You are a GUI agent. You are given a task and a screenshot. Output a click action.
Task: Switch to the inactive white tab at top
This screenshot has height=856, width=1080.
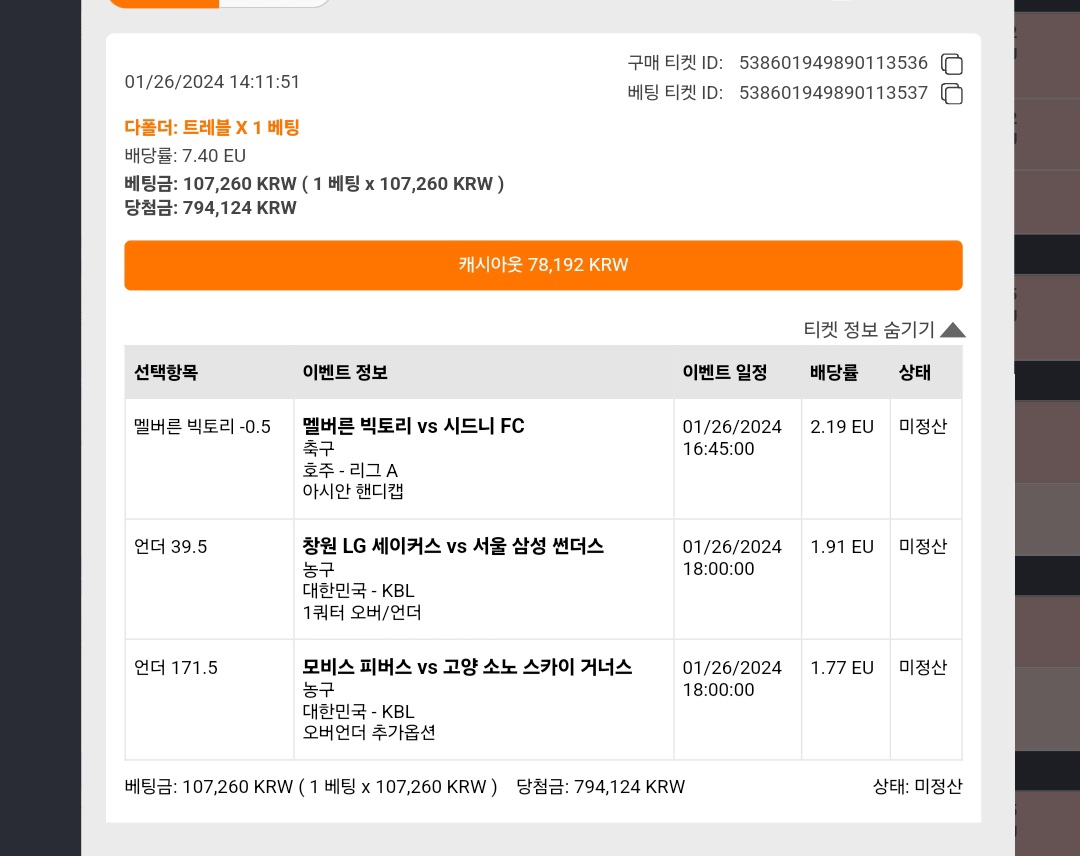click(x=274, y=3)
